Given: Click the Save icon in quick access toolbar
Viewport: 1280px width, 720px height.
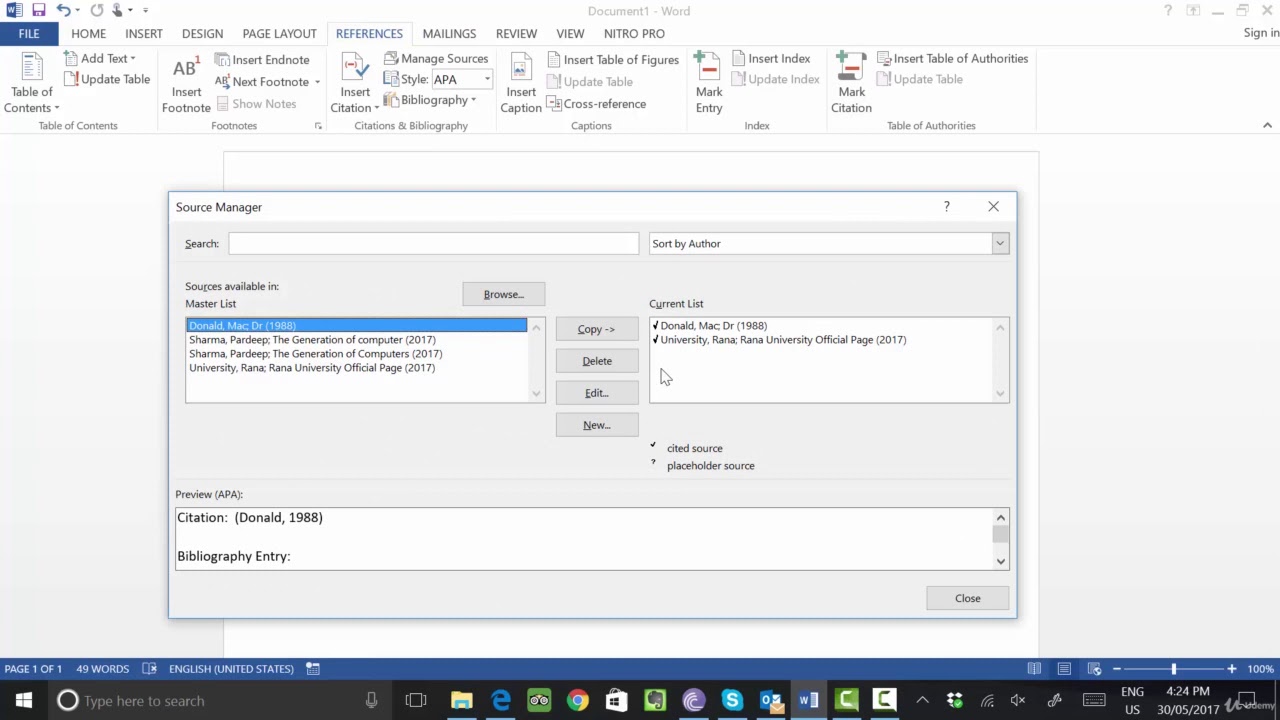Looking at the screenshot, I should coord(39,11).
